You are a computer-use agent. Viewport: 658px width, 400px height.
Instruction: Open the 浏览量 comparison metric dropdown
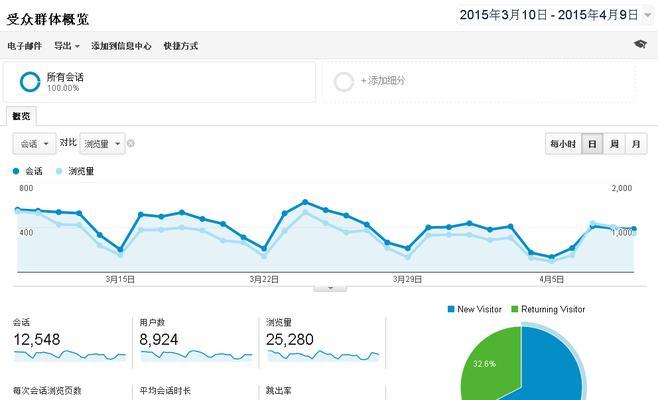coord(102,144)
